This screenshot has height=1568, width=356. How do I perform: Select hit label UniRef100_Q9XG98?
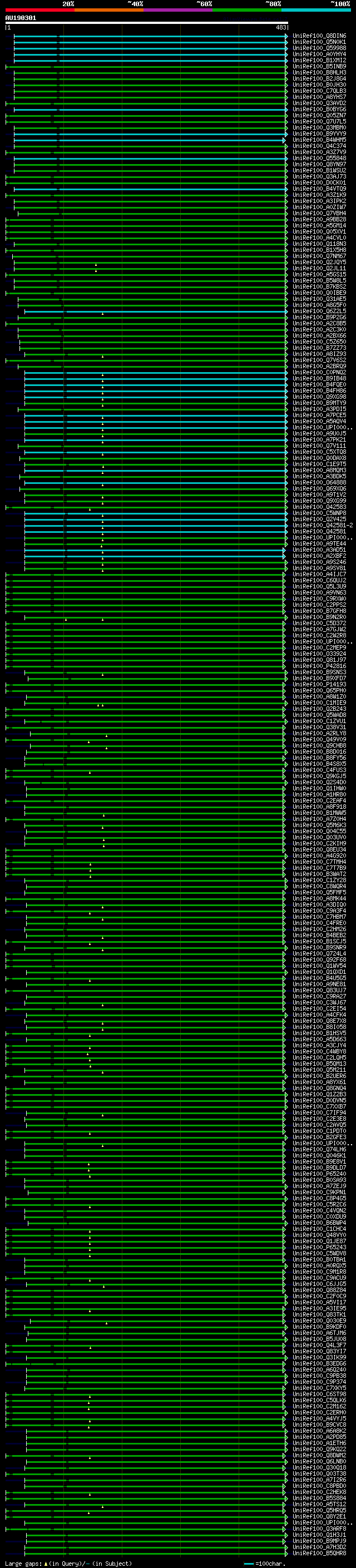click(x=319, y=397)
